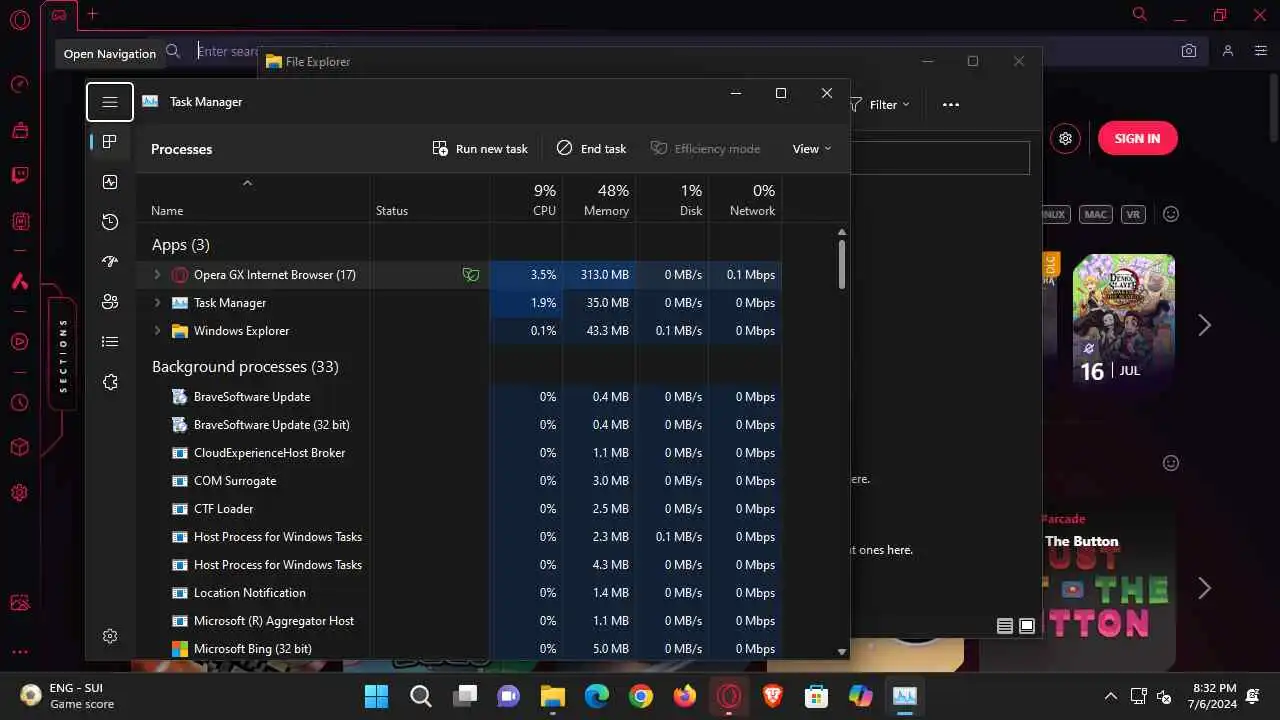Click the Task Manager process list scrollbar
Viewport: 1280px width, 720px height.
842,264
